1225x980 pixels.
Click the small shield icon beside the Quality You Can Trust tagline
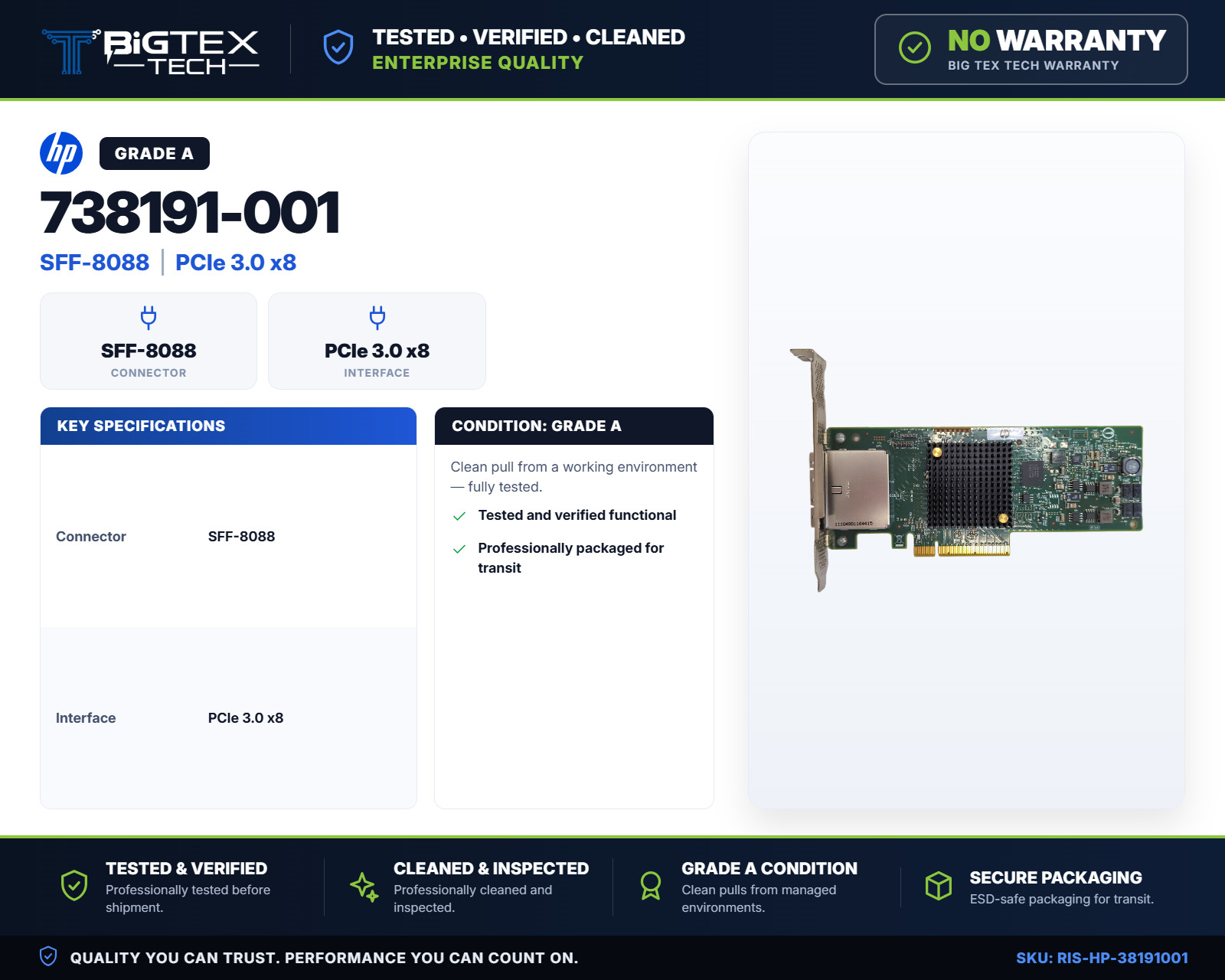click(48, 956)
